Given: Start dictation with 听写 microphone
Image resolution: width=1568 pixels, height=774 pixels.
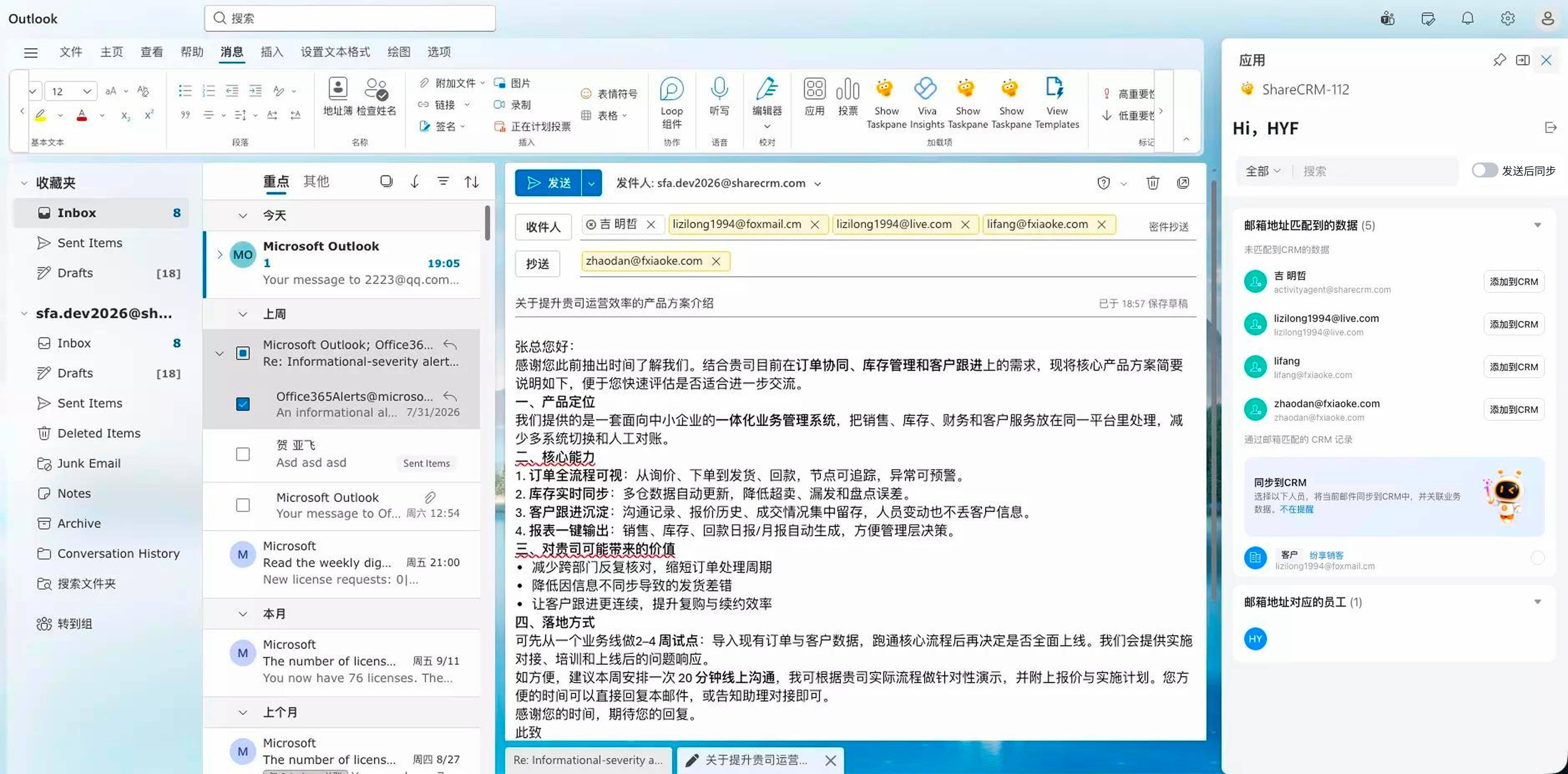Looking at the screenshot, I should 719,96.
